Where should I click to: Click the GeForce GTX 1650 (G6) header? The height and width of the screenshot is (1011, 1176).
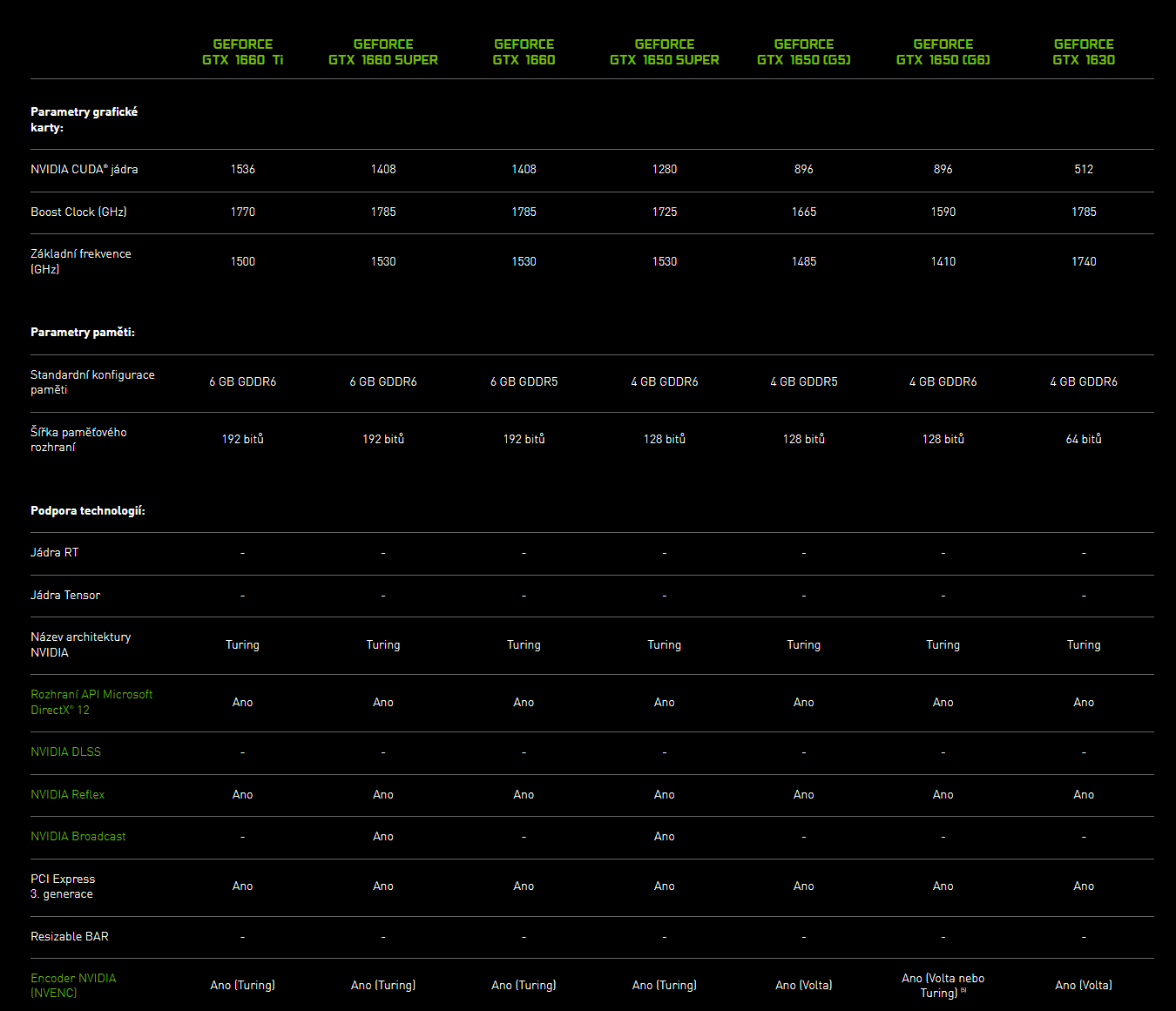click(x=943, y=52)
